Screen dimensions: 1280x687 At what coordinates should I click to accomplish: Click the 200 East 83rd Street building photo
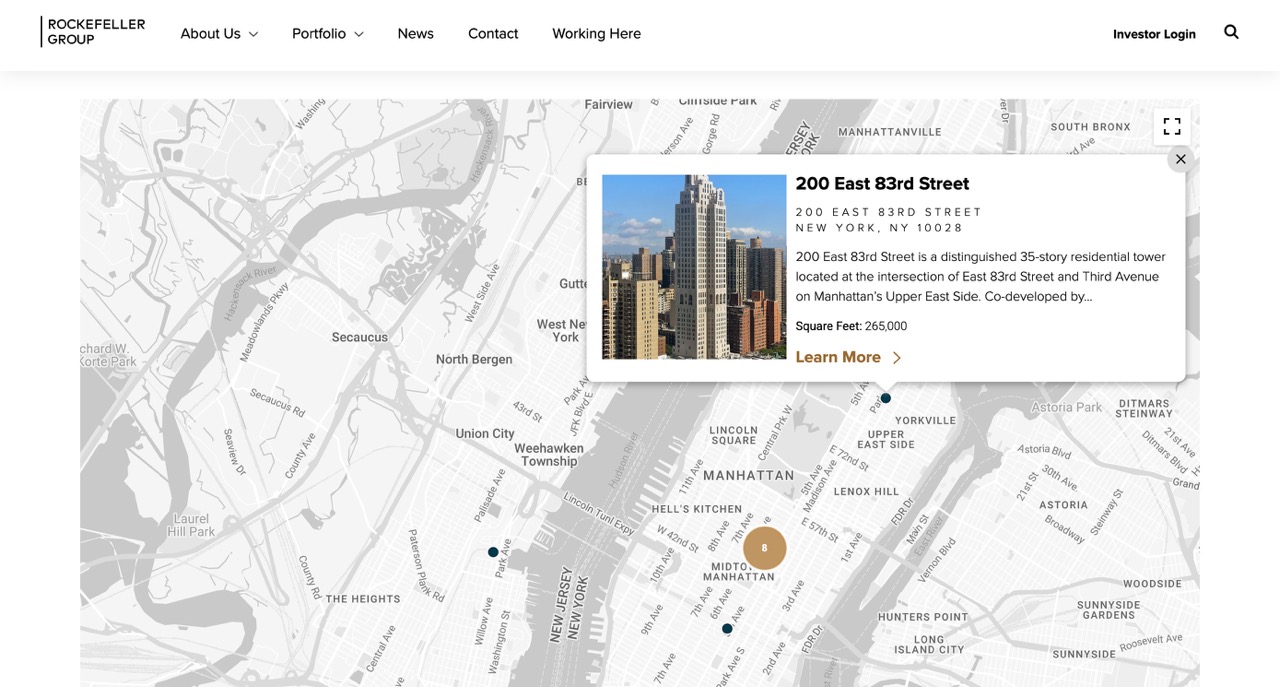pos(694,267)
